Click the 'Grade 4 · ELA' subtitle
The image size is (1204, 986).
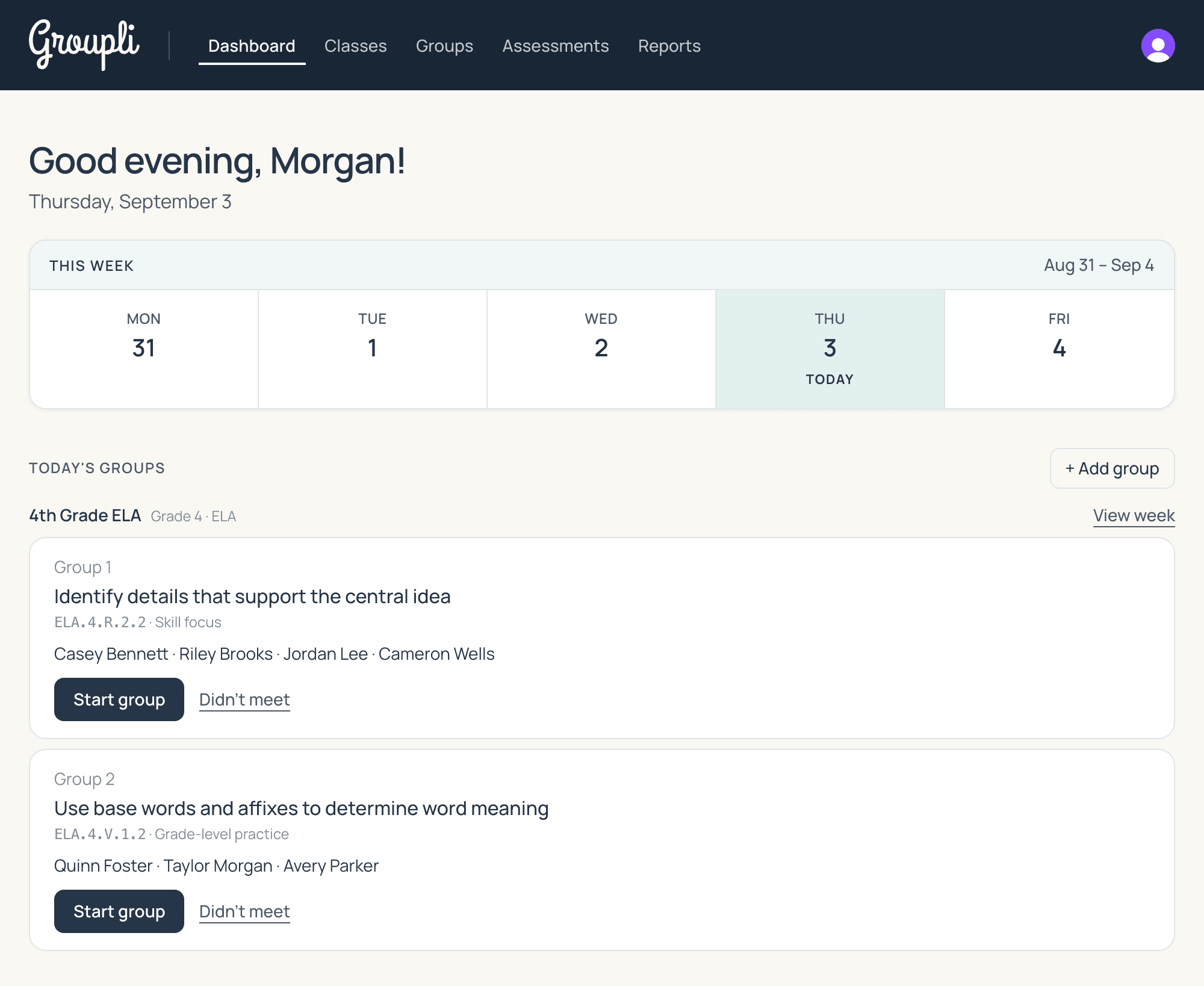[x=193, y=516]
